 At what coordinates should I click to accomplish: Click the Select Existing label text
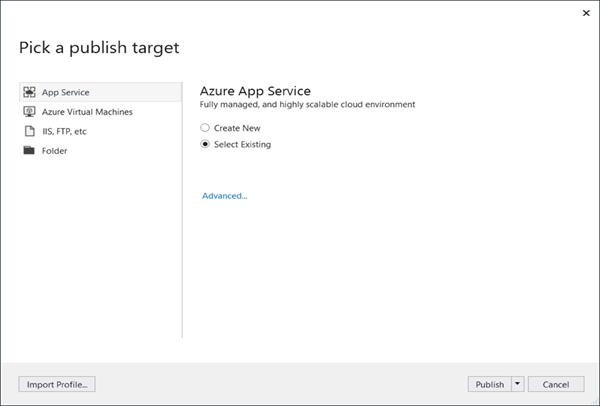[x=243, y=144]
